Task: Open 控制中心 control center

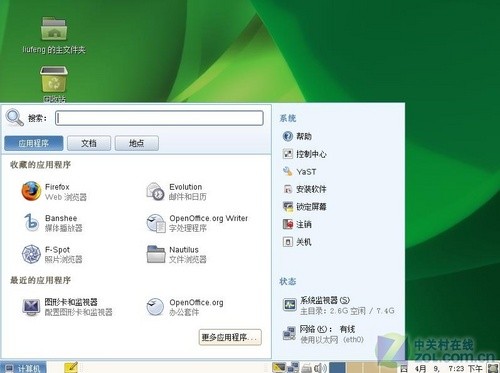Action: pyautogui.click(x=305, y=154)
